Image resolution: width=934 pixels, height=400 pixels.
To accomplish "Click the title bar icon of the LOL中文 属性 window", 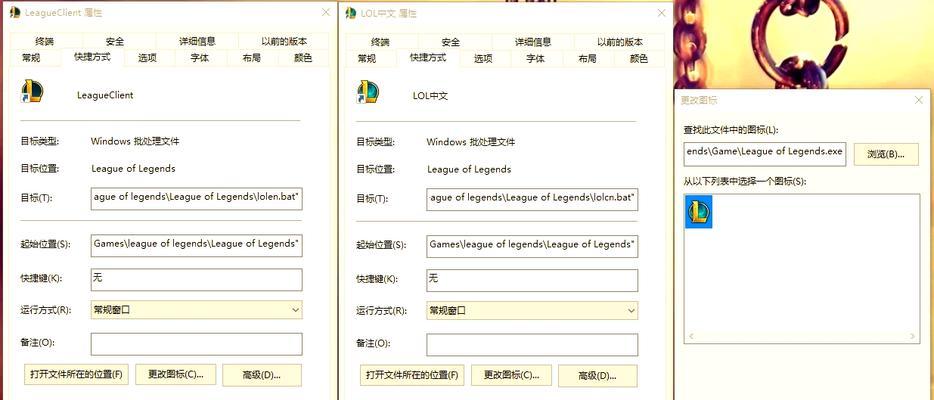I will pyautogui.click(x=351, y=12).
